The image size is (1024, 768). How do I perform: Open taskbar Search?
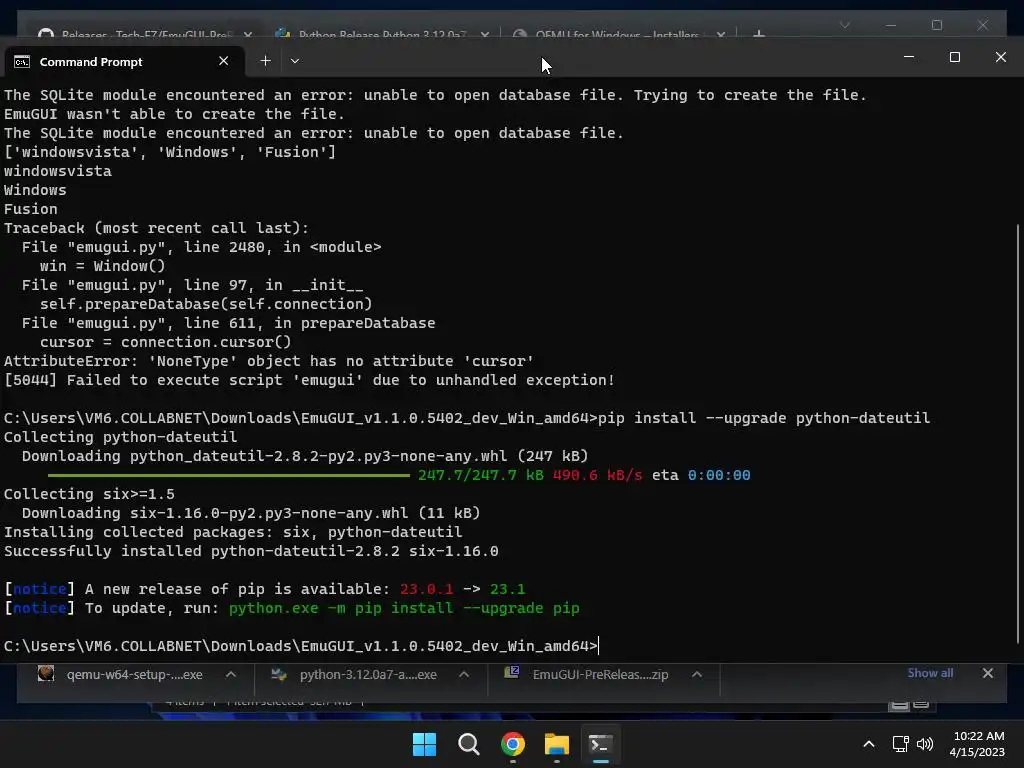[x=468, y=744]
